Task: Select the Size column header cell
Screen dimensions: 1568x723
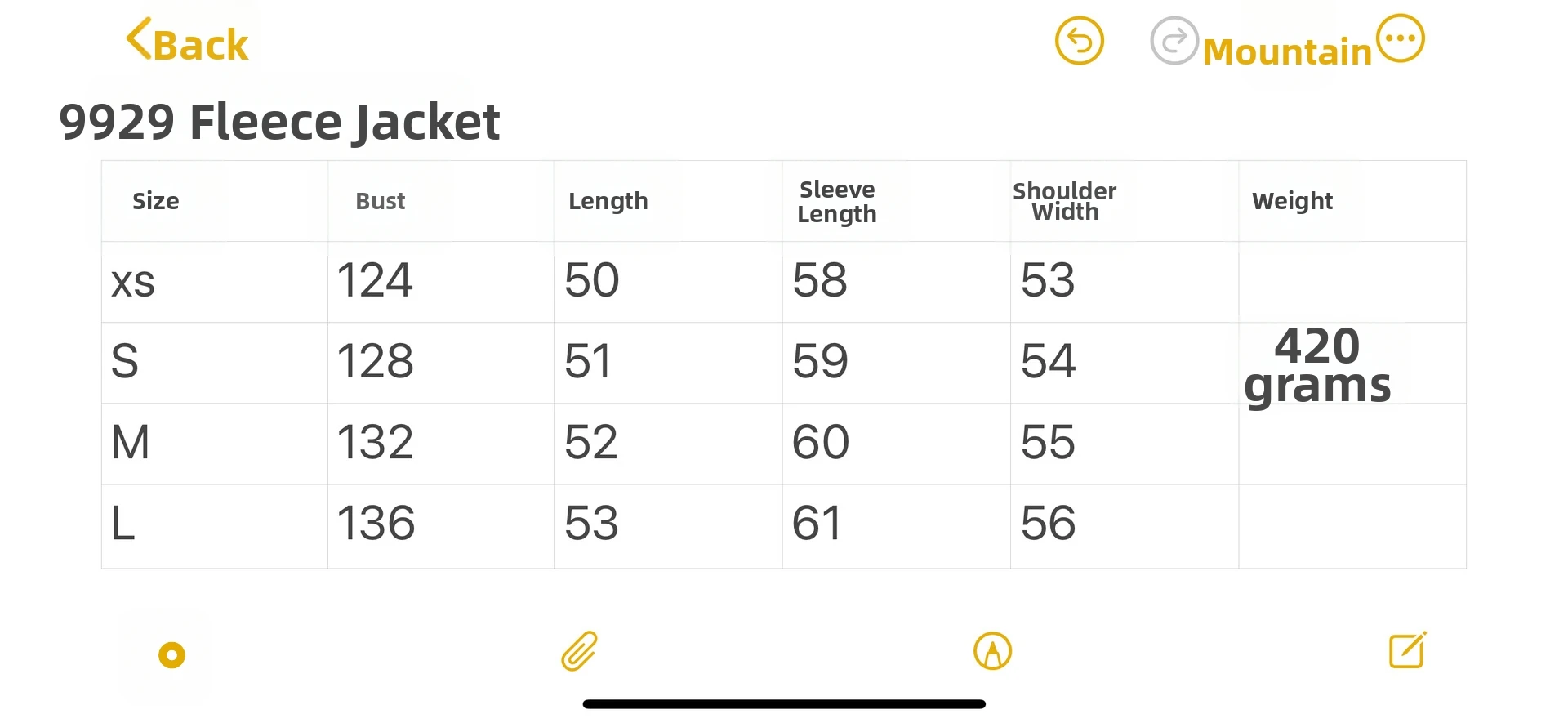Action: pyautogui.click(x=214, y=201)
